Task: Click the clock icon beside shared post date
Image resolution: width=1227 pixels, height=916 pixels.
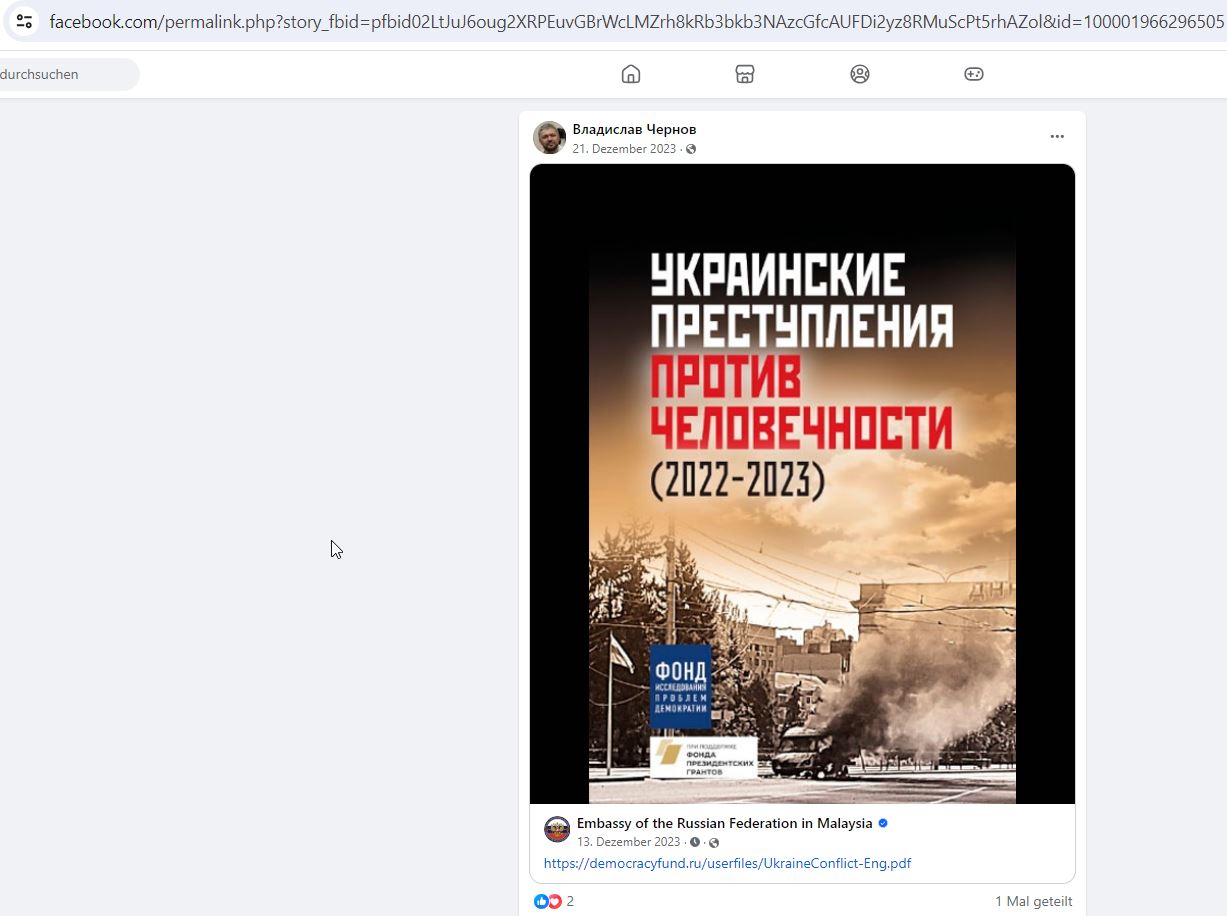Action: tap(695, 842)
